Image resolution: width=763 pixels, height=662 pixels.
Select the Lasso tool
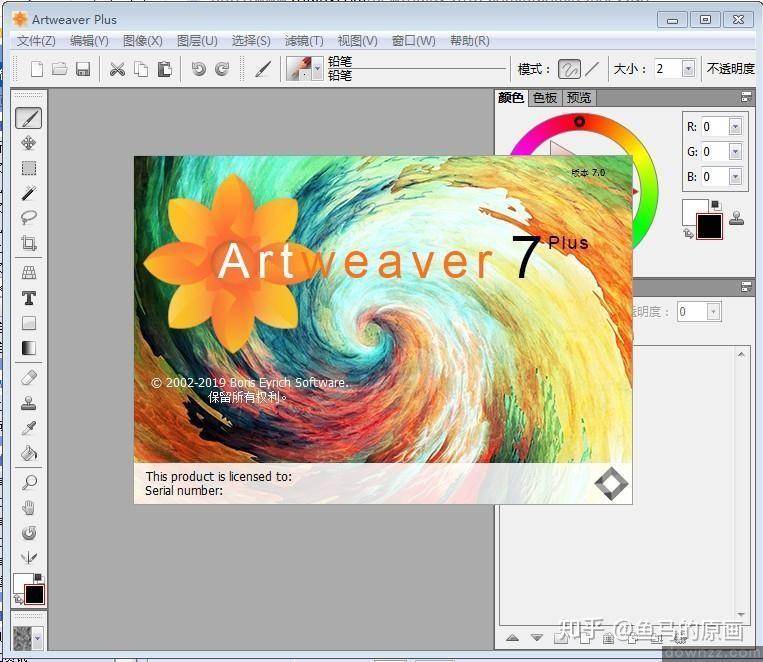[29, 218]
